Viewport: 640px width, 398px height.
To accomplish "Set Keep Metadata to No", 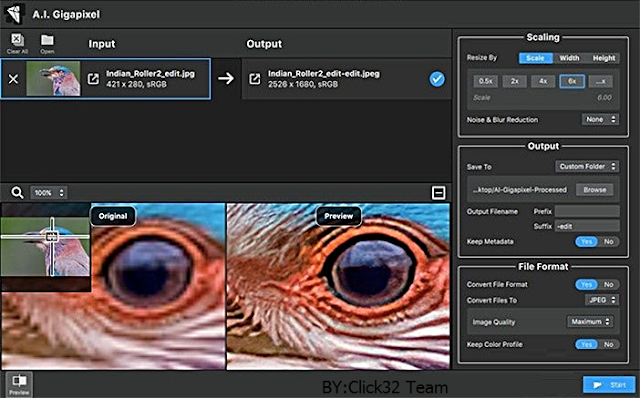I will 609,242.
